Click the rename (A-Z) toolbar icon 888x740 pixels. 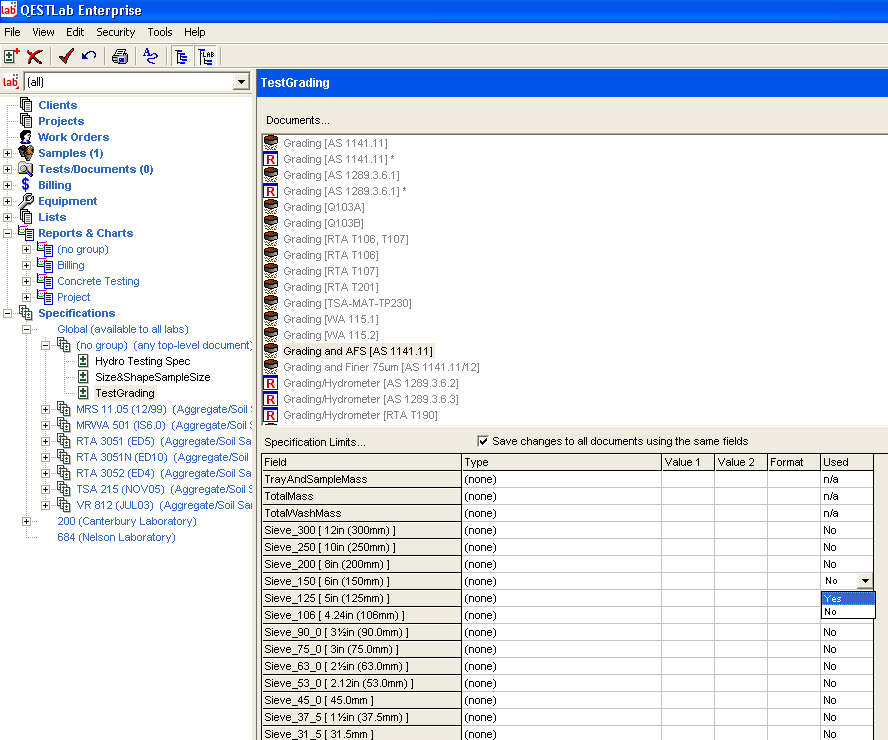click(x=151, y=56)
